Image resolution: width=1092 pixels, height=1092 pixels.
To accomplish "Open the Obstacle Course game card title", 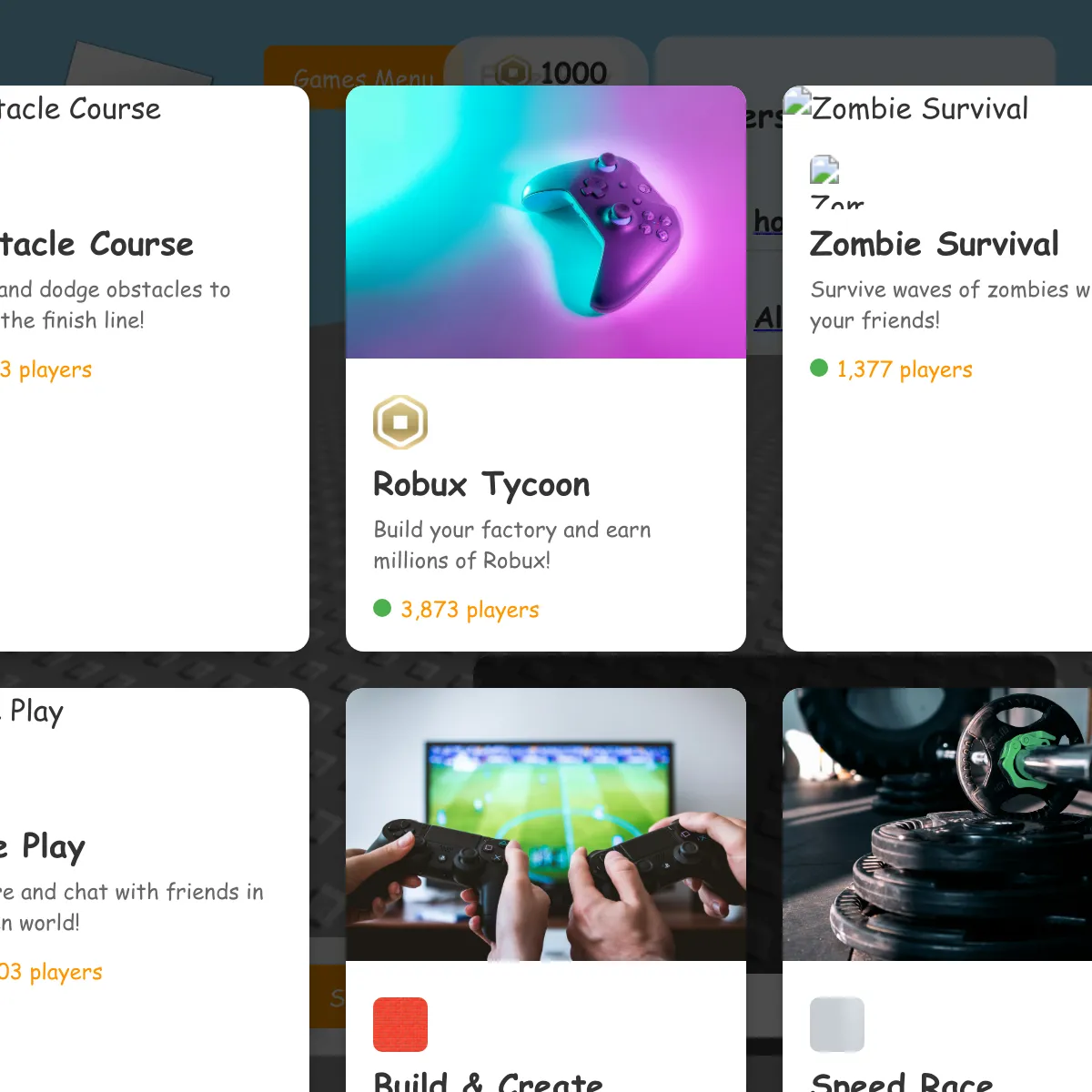I will 96,244.
